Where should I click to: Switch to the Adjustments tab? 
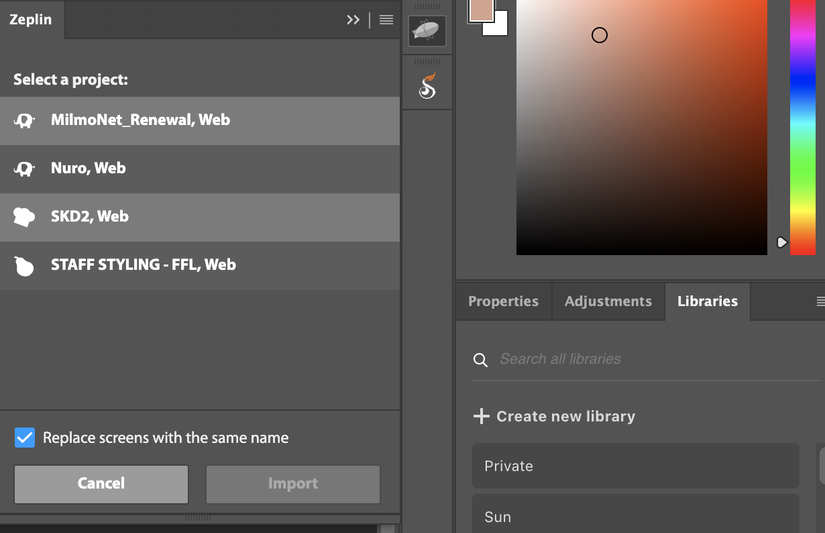608,301
